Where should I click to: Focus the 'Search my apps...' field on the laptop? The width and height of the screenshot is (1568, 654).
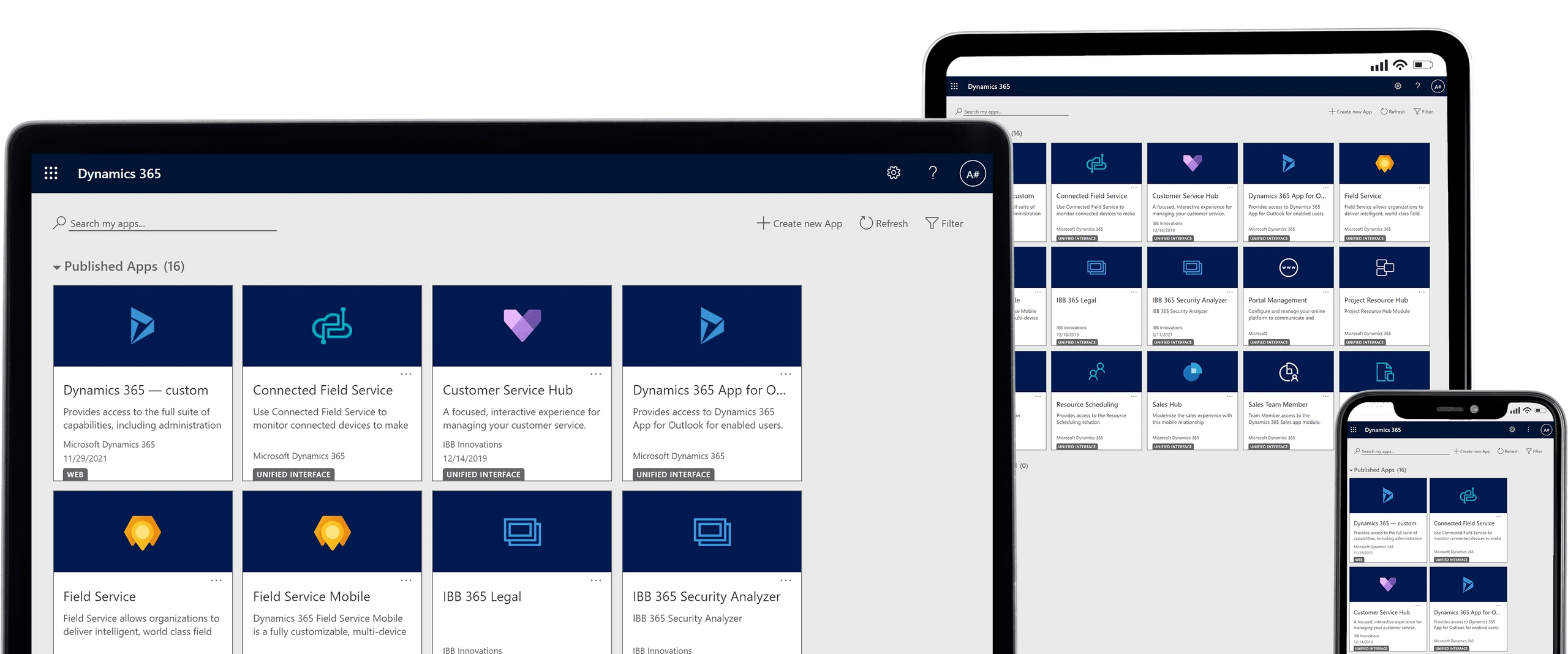173,224
